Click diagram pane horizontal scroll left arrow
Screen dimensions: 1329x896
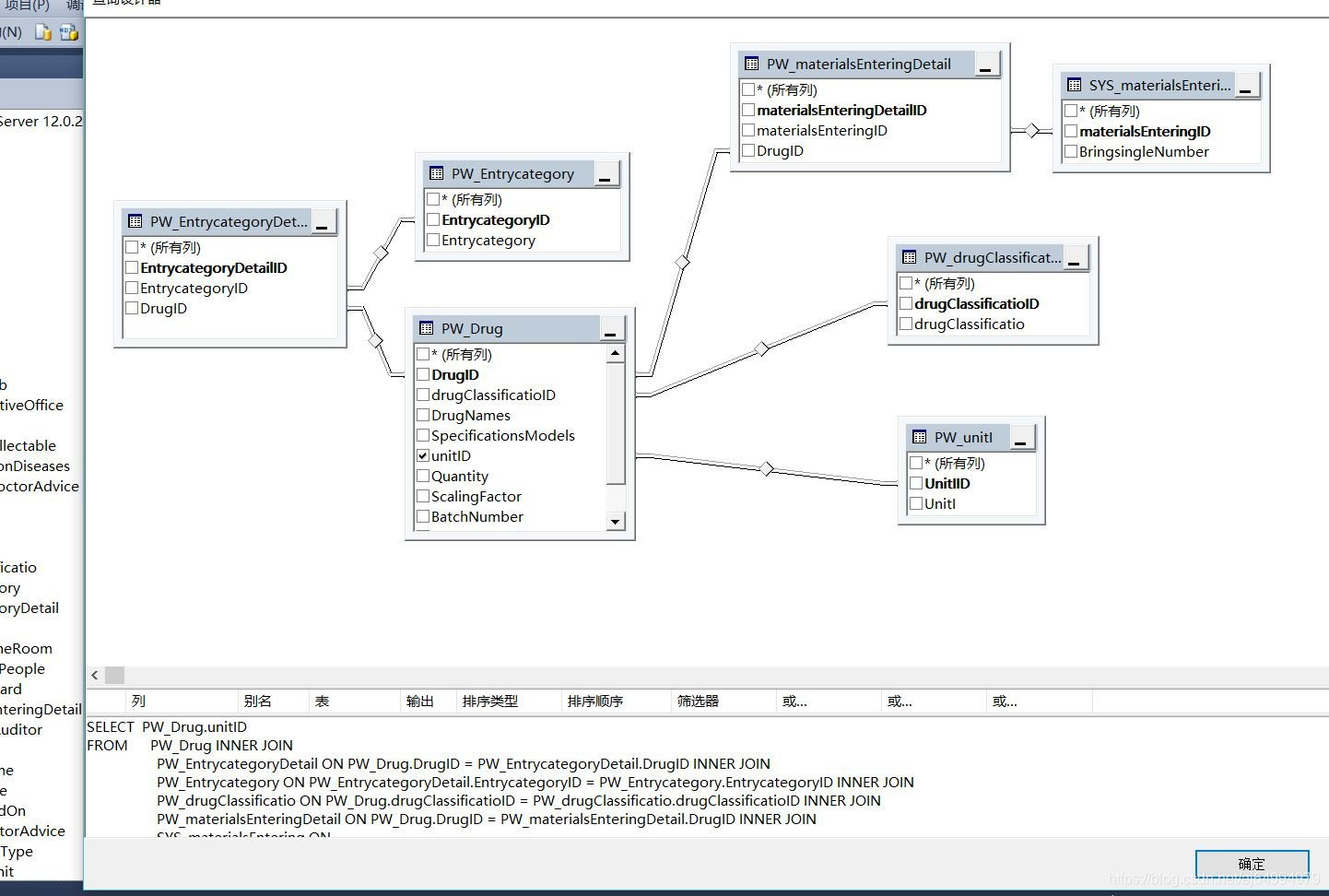coord(95,676)
